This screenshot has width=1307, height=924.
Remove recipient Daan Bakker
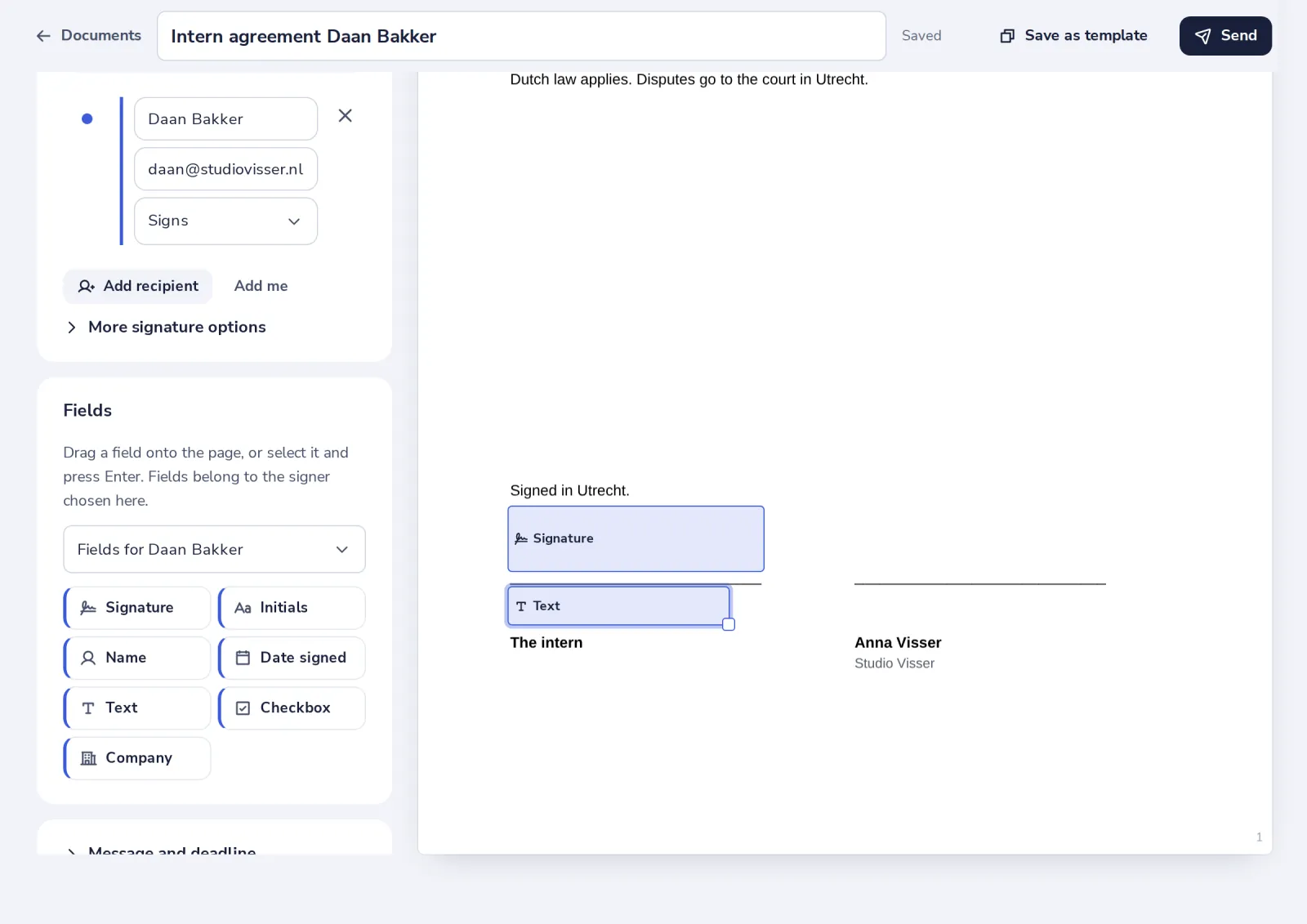click(x=346, y=116)
